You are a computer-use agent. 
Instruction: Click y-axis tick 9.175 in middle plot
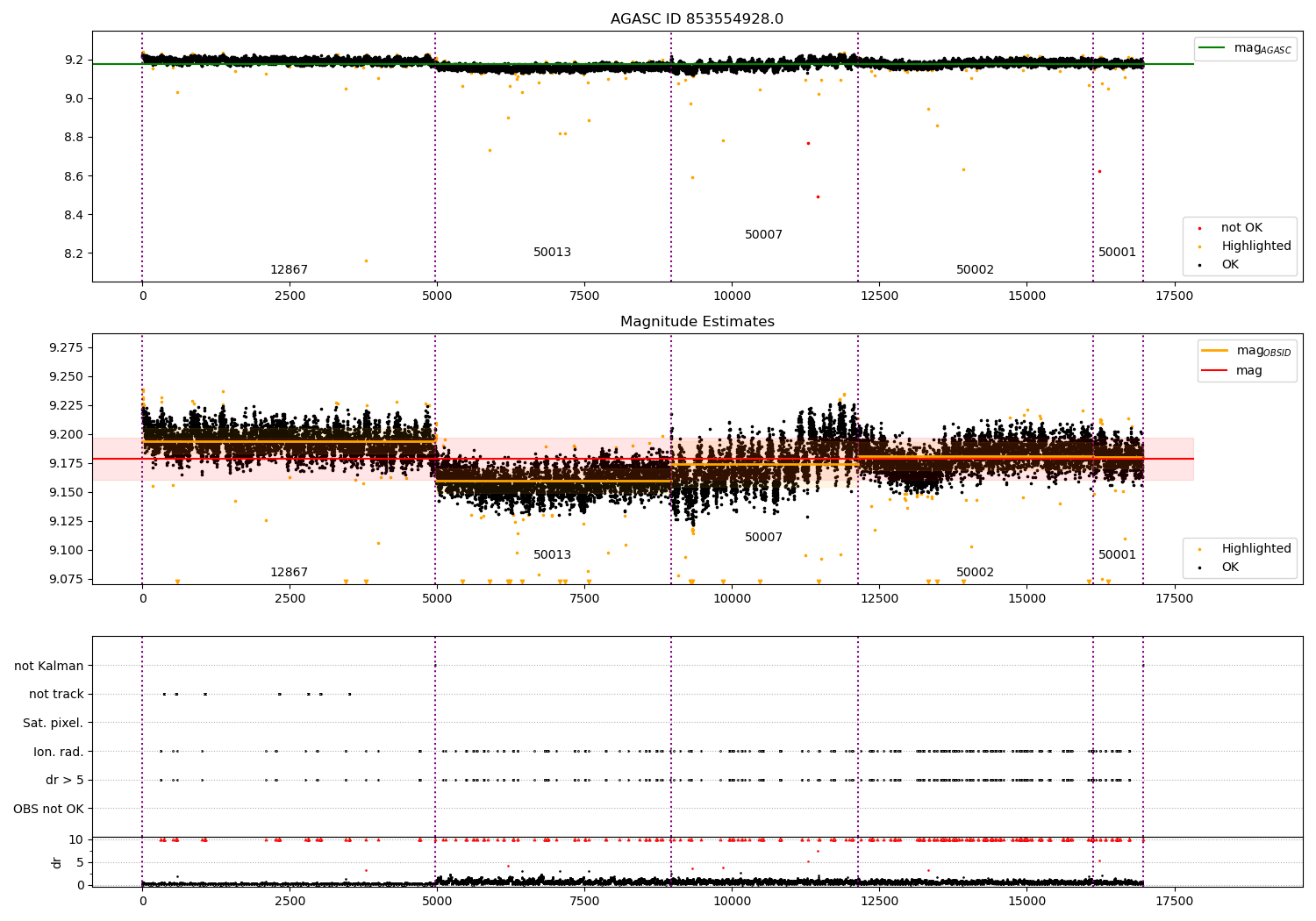pyautogui.click(x=66, y=464)
